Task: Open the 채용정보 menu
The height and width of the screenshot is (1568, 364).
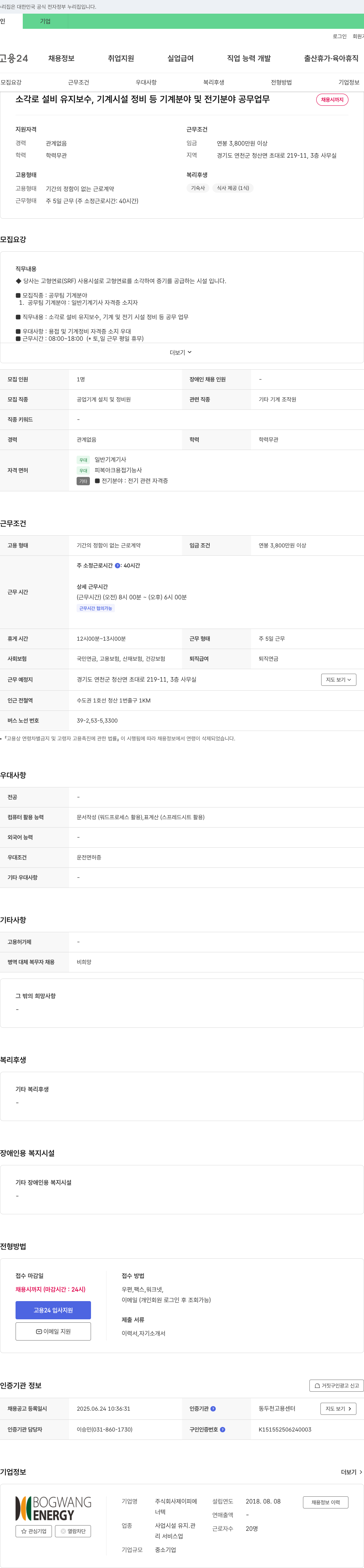Action: (61, 58)
